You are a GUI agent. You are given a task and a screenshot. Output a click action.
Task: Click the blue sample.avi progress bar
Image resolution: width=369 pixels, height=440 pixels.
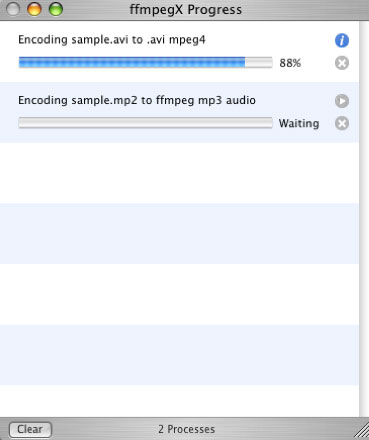pyautogui.click(x=145, y=63)
